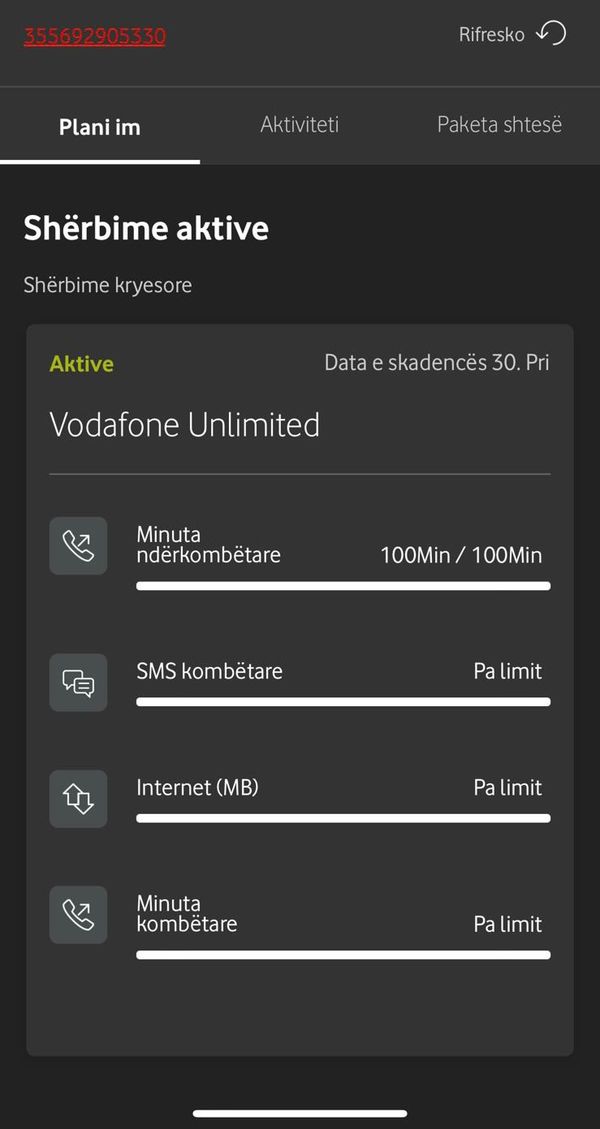Select the Plani im tab
600x1129 pixels.
99,127
